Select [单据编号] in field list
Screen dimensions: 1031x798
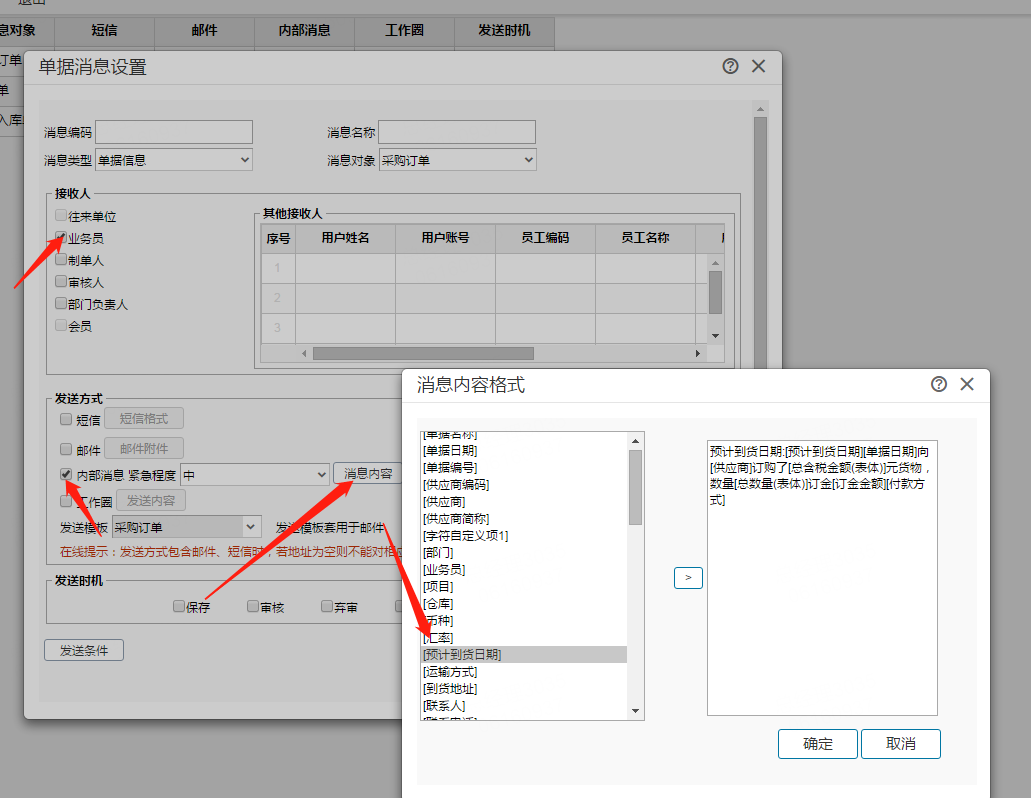pos(524,467)
